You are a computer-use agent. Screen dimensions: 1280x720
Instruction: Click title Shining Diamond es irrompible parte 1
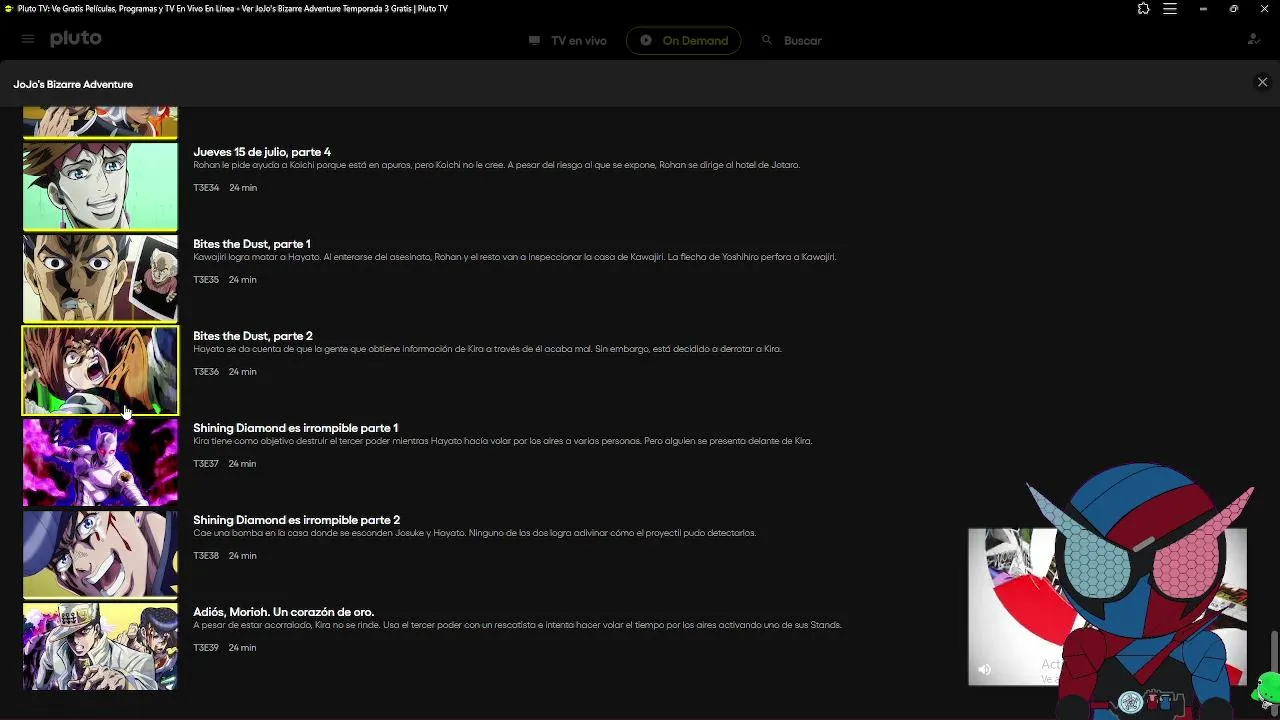(x=296, y=428)
